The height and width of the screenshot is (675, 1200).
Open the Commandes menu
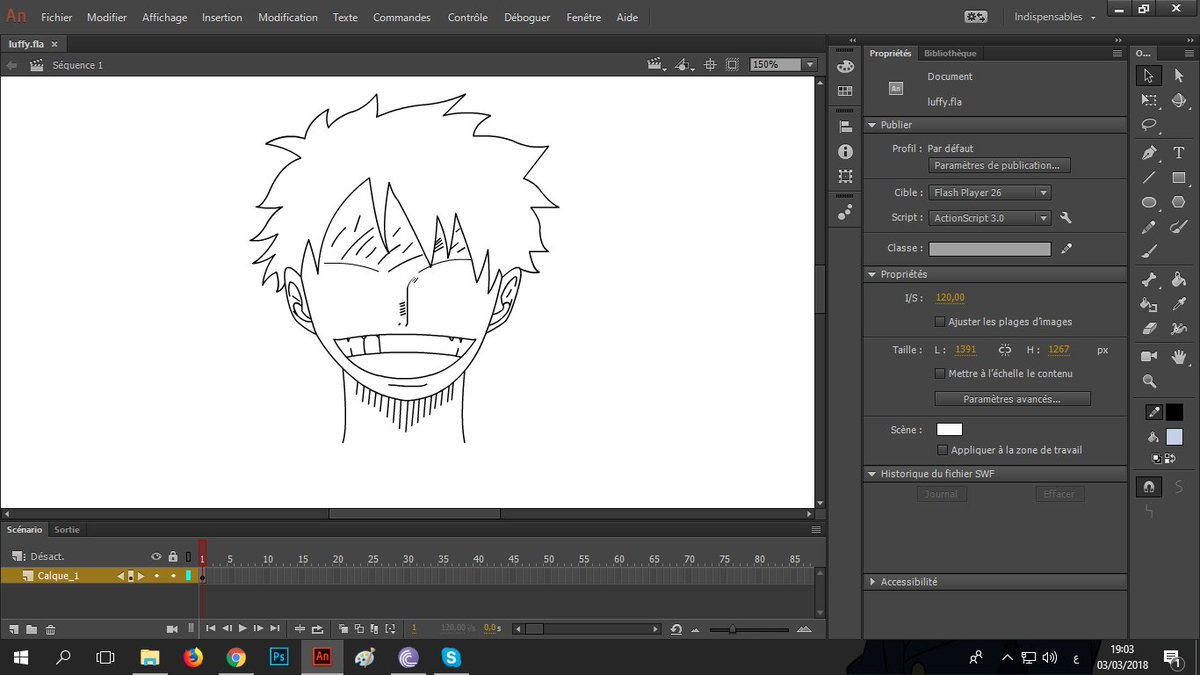(402, 17)
